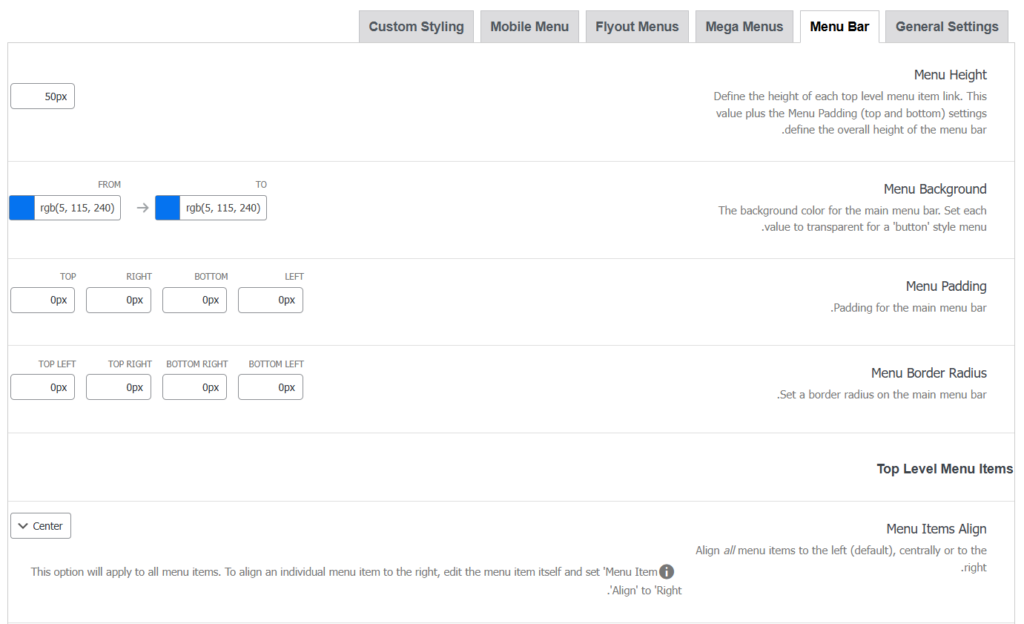The height and width of the screenshot is (624, 1024).
Task: Click the Menu Padding TOP field
Action: [43, 300]
